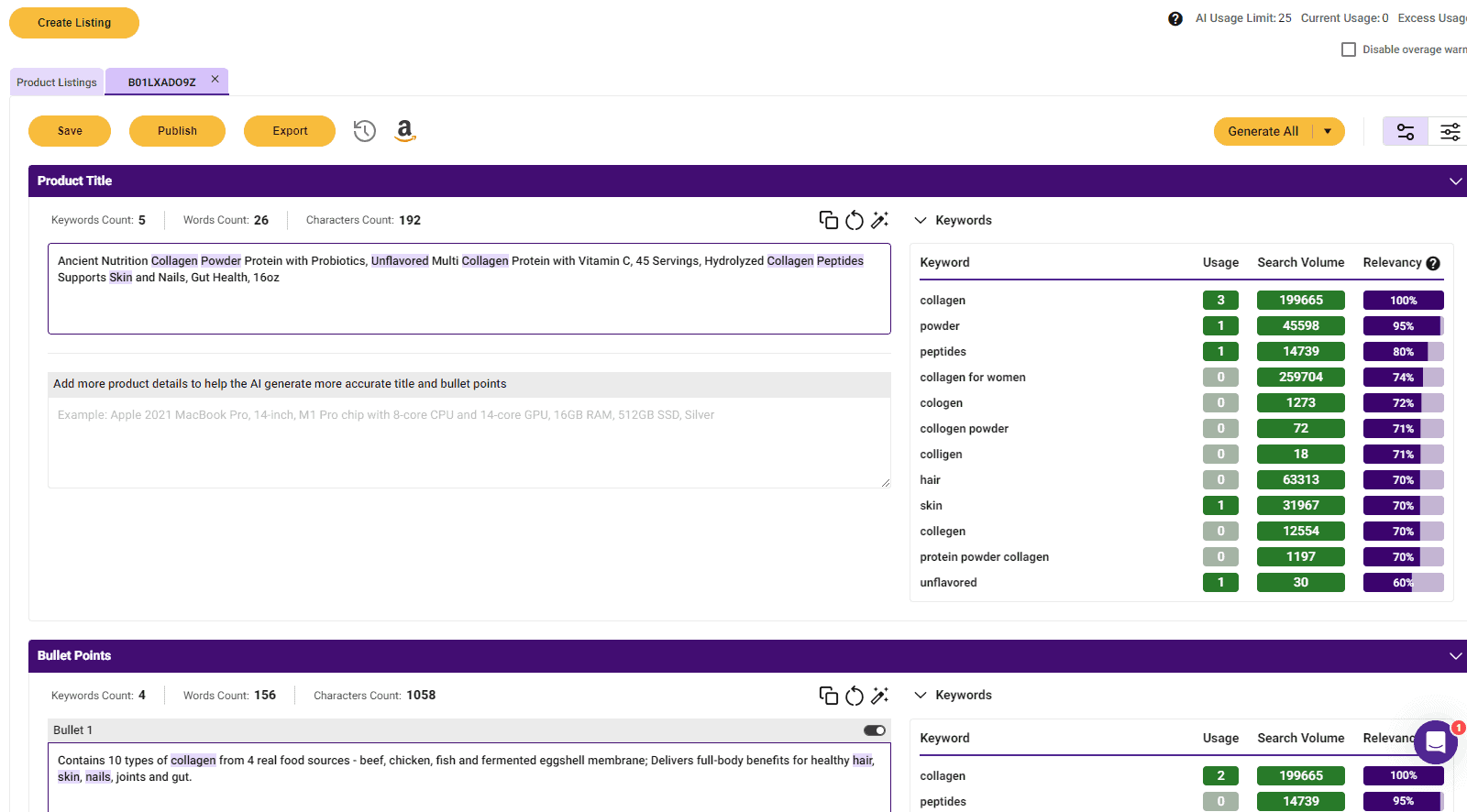Click the 'unflavored' keyword
1467x812 pixels.
tap(948, 583)
